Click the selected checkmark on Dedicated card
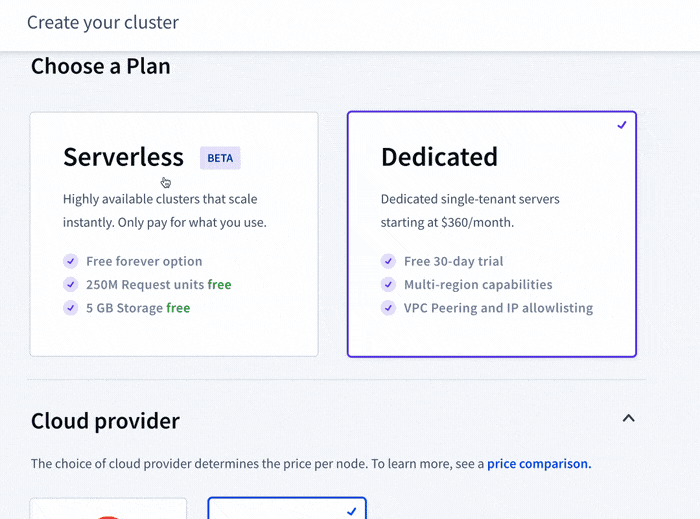 coord(622,126)
